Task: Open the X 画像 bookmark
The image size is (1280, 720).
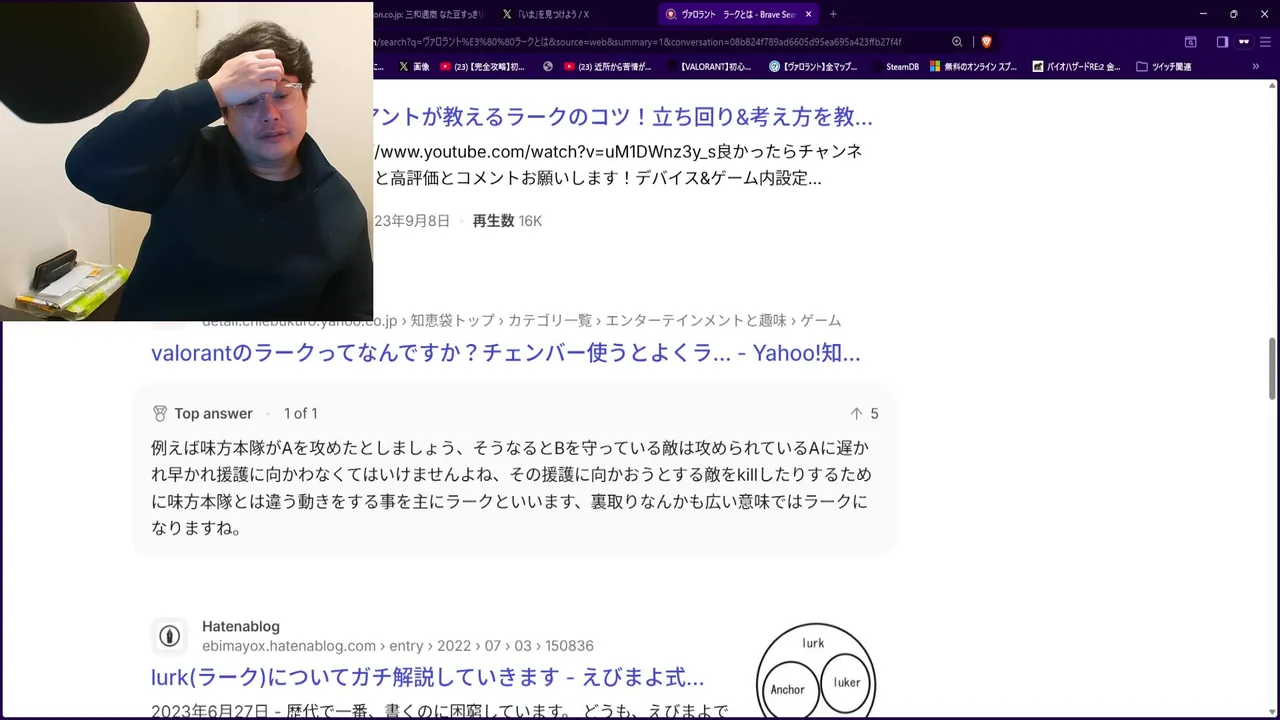Action: pos(414,67)
